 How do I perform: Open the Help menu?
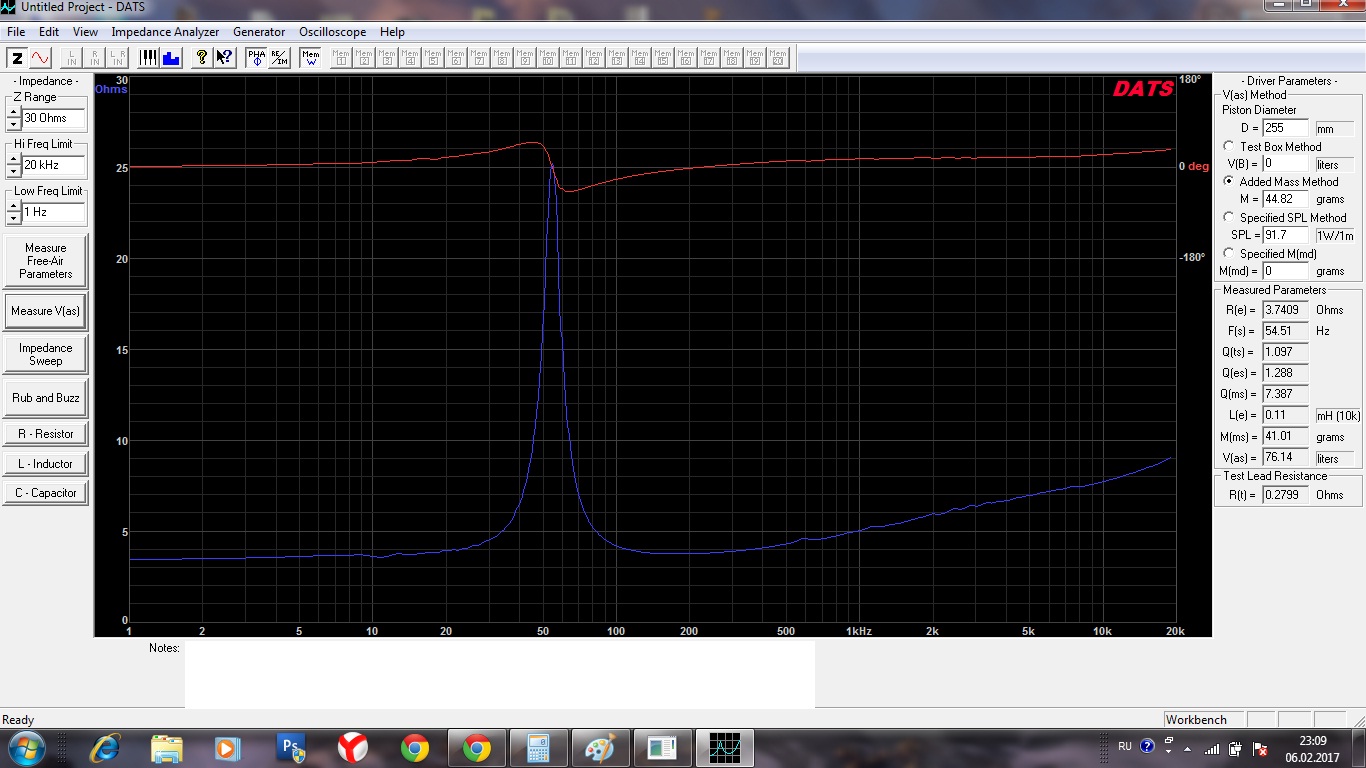(392, 32)
